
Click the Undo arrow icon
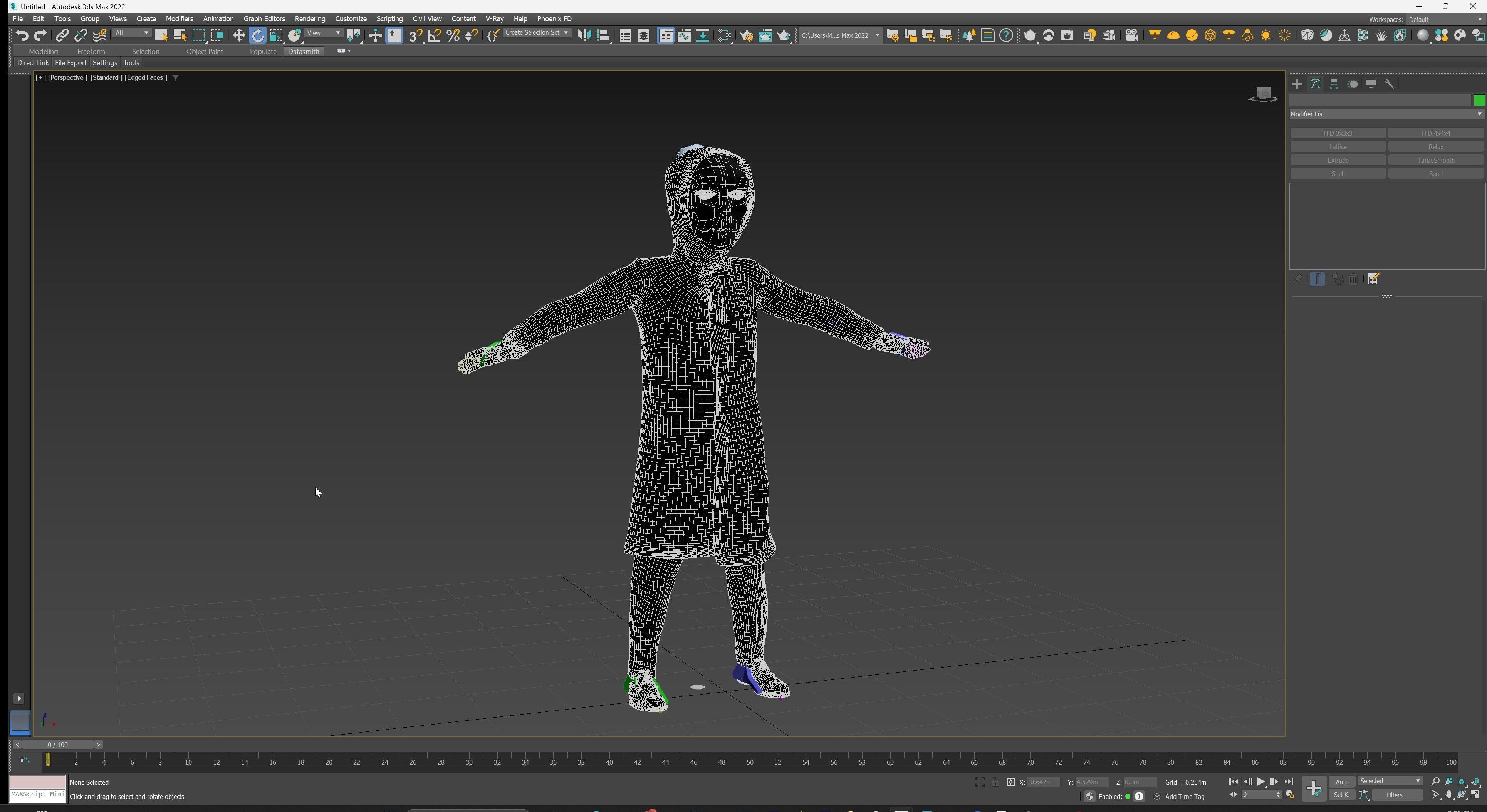21,36
